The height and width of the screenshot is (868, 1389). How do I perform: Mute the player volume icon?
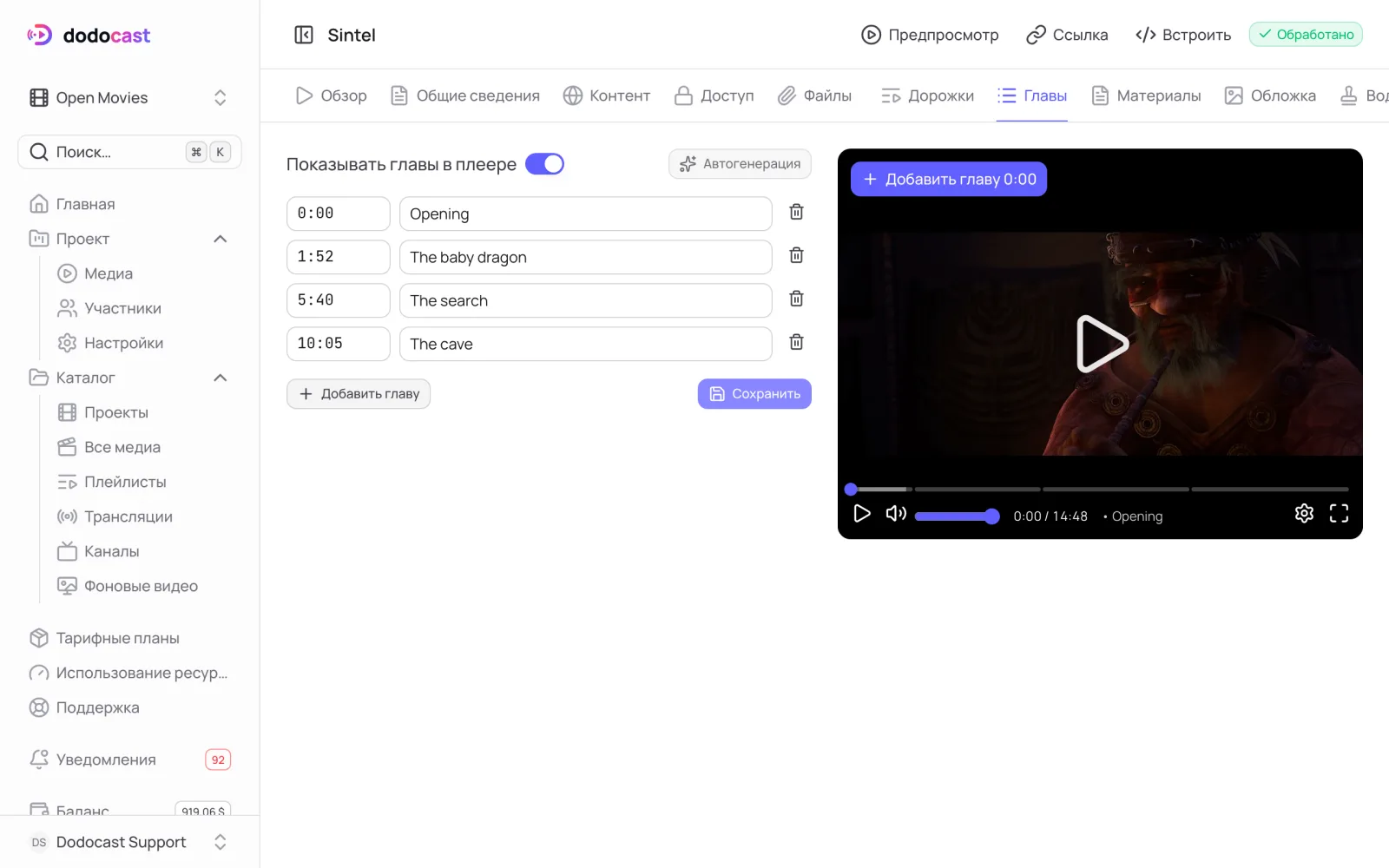[x=896, y=513]
